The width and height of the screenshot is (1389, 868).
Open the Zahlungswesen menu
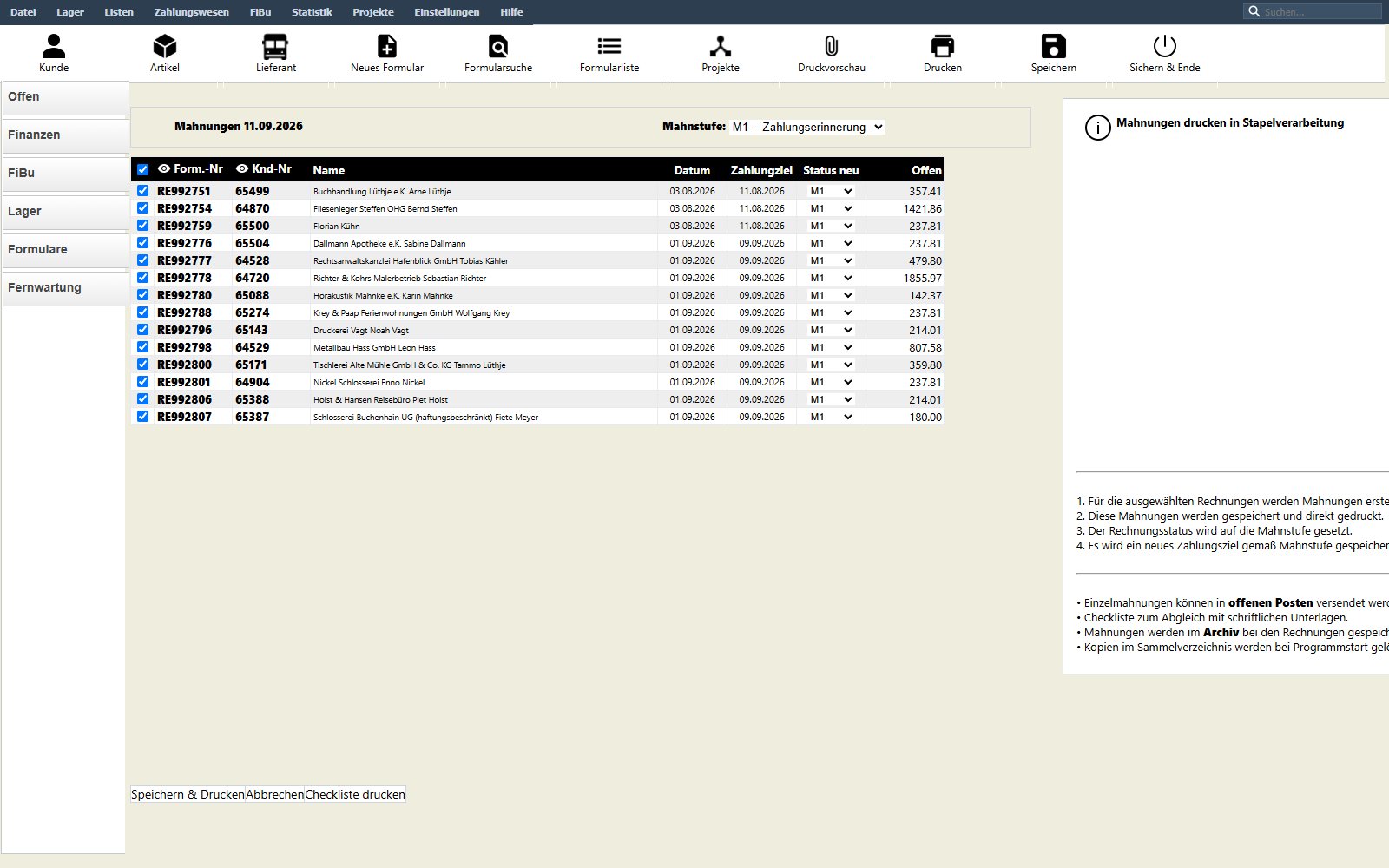(192, 12)
